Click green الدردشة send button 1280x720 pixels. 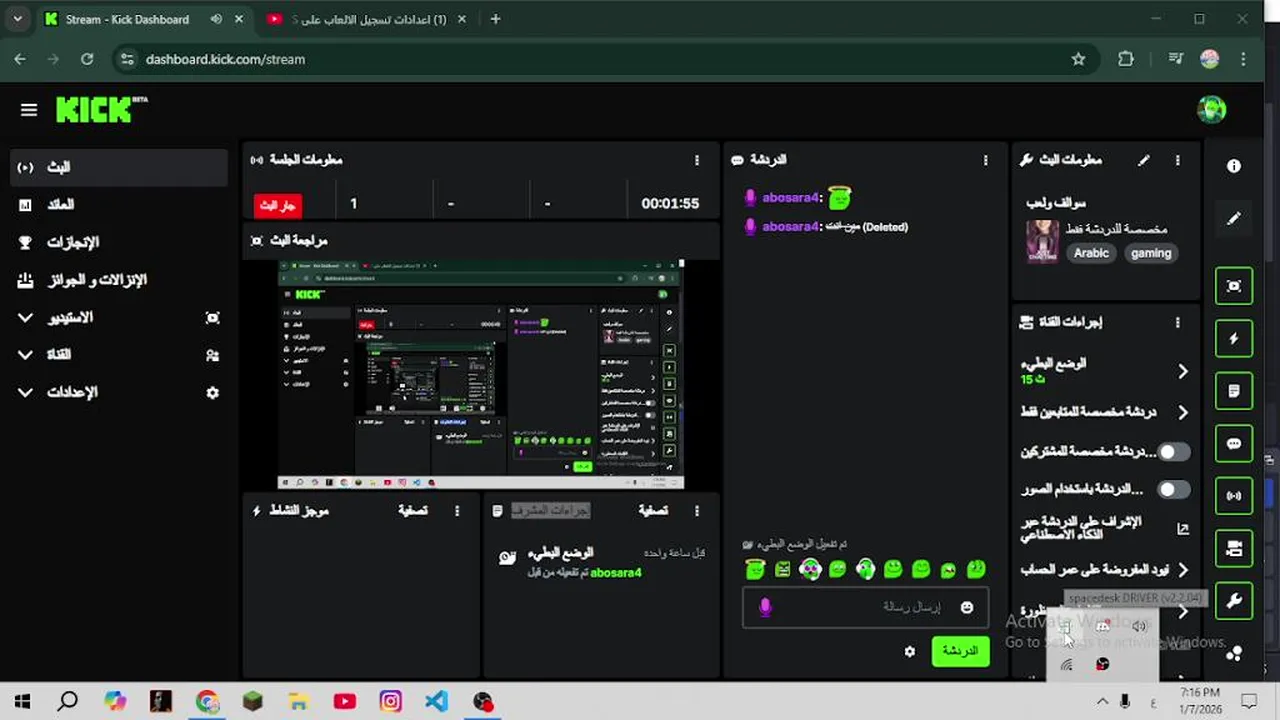(960, 651)
